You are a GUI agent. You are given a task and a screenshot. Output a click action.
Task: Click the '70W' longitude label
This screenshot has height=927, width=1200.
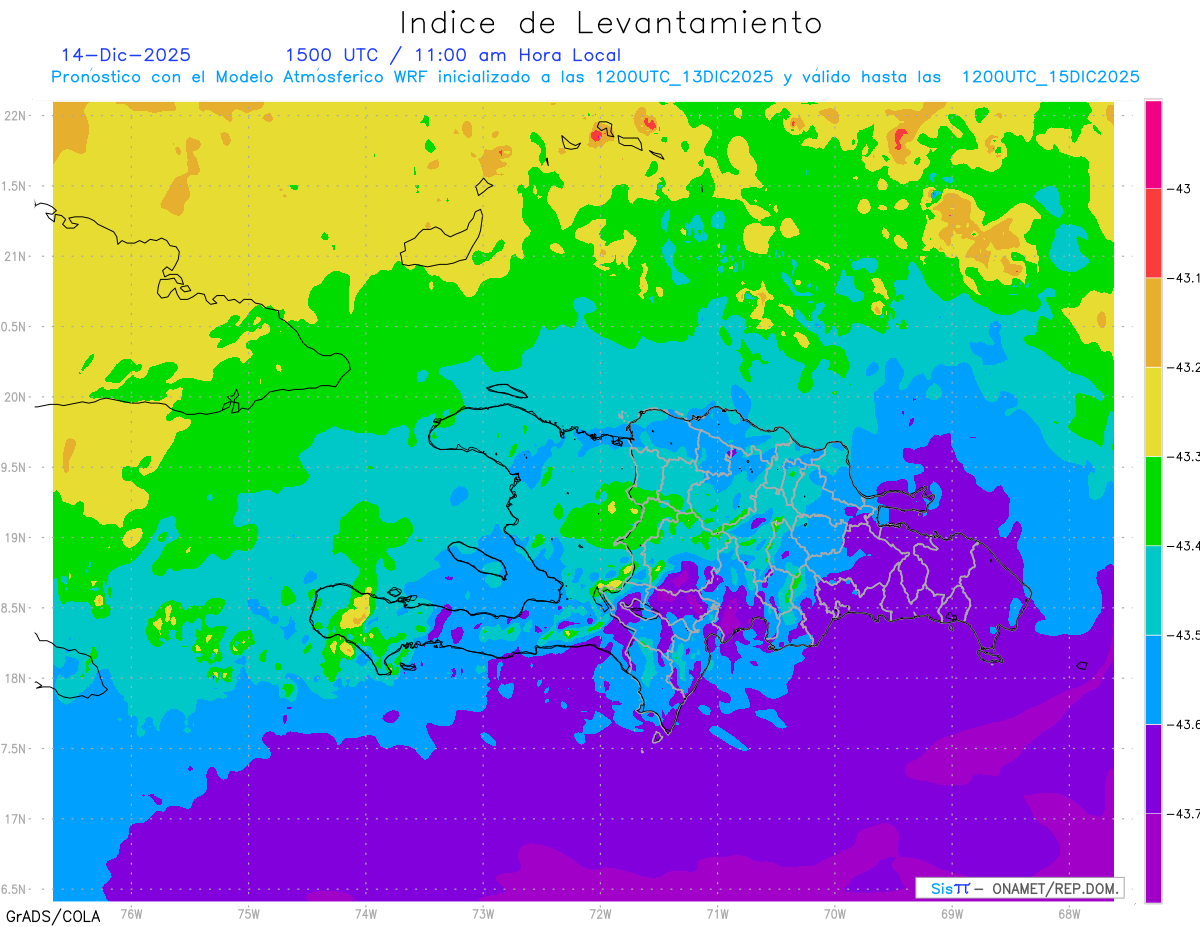(x=835, y=913)
